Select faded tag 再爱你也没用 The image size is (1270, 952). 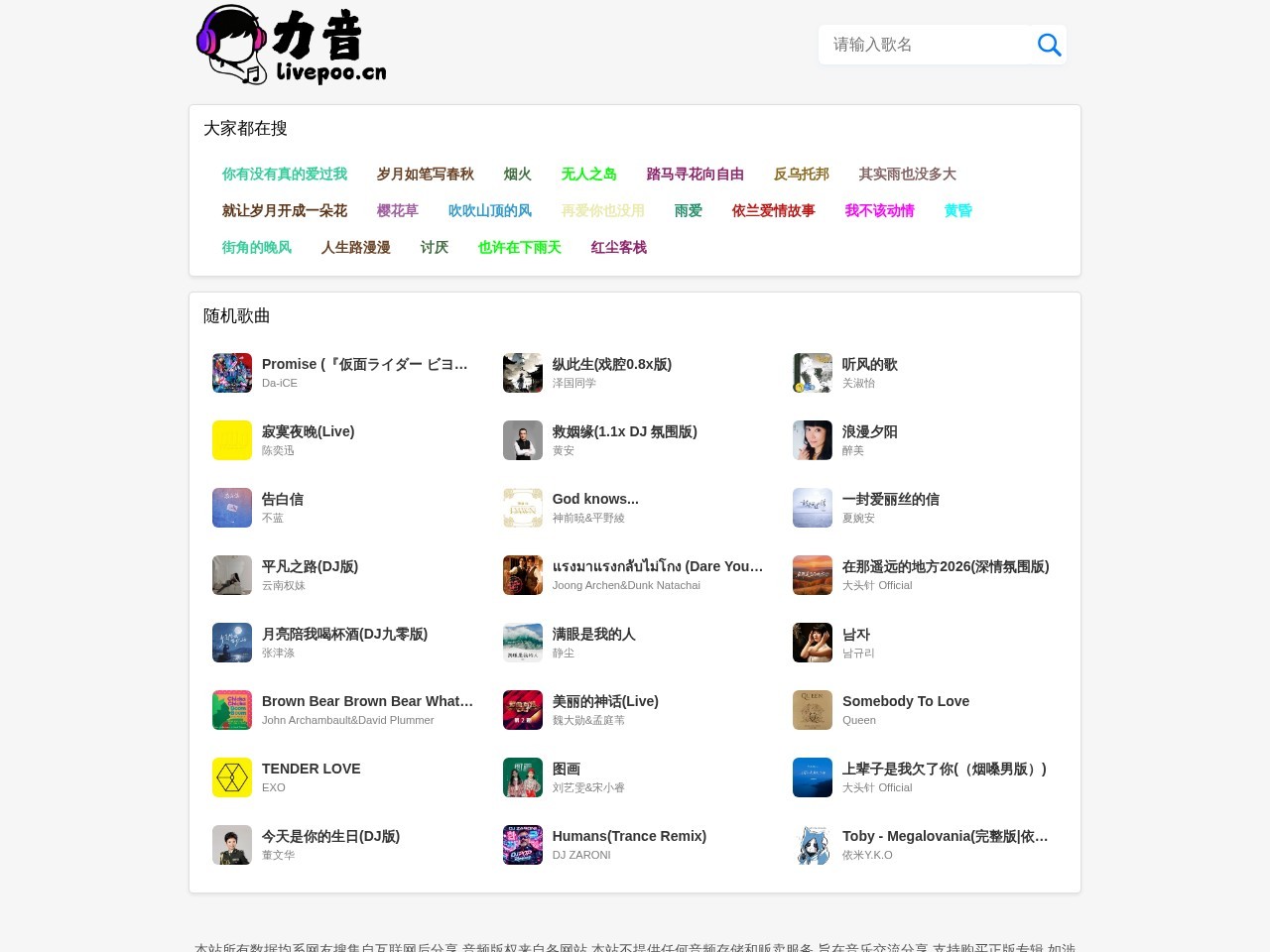click(603, 210)
